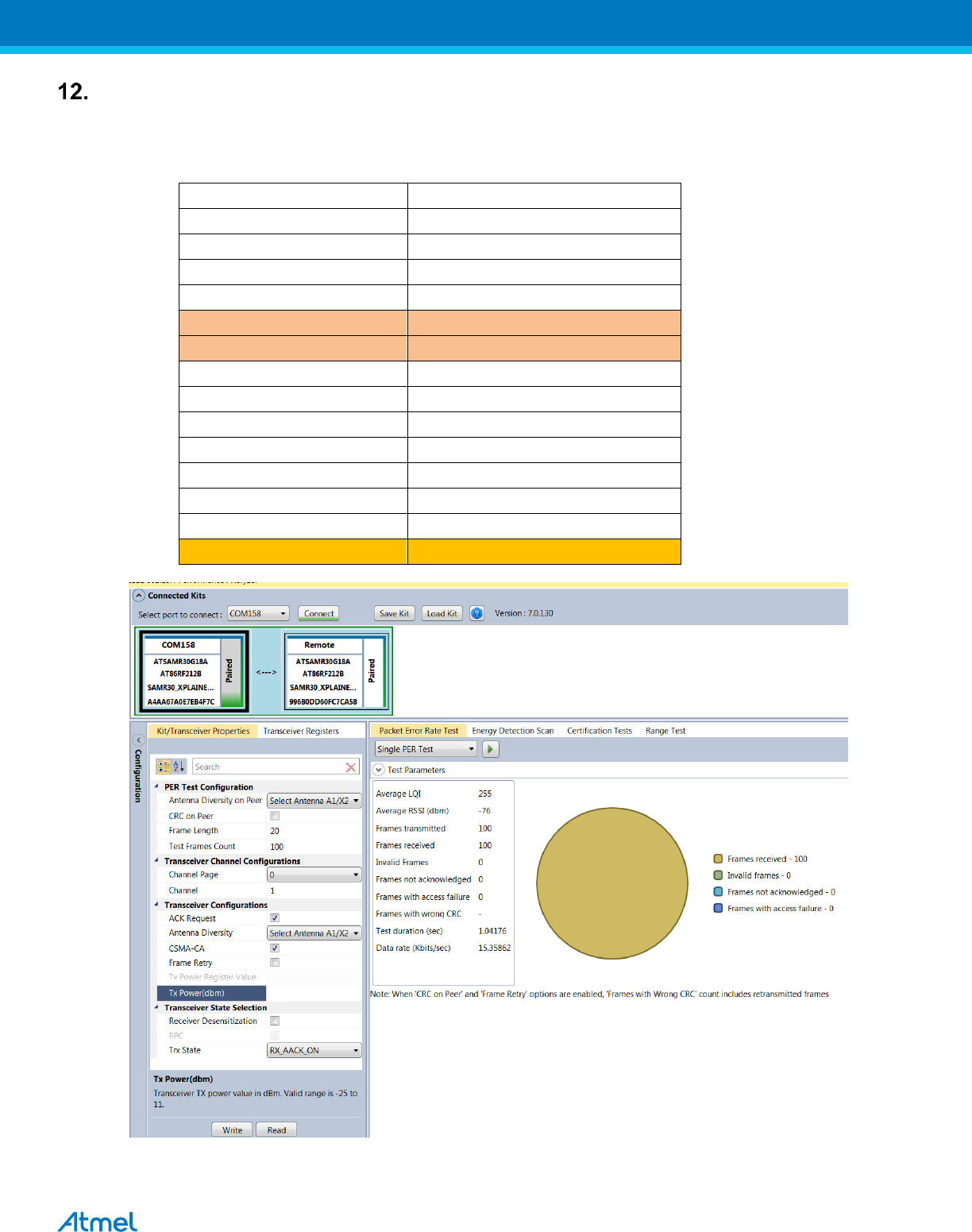Collapse PER Test Configuration group triangle

point(156,787)
